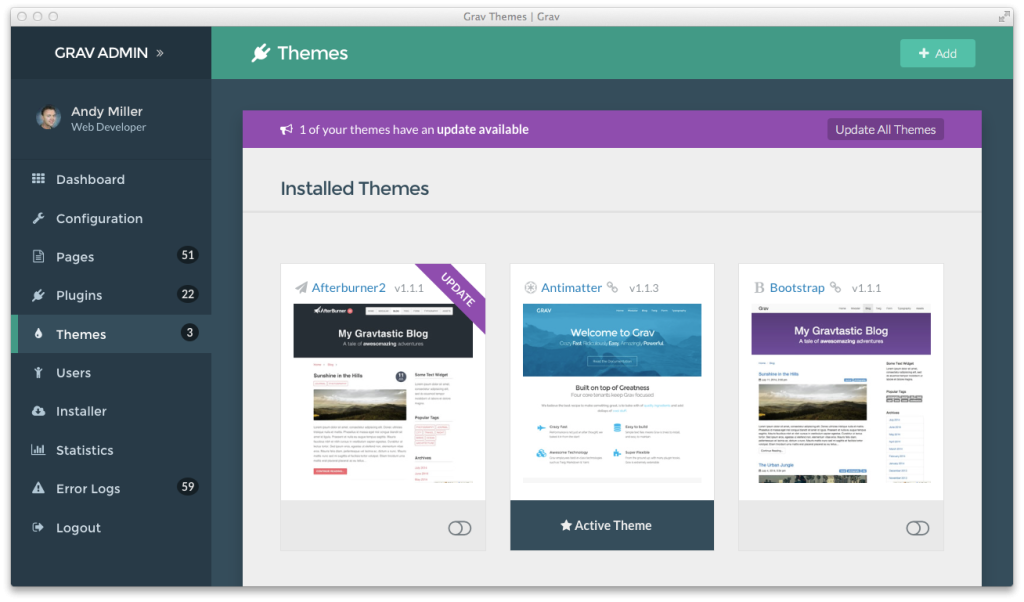The width and height of the screenshot is (1024, 602).
Task: Open Users menu item
Action: click(111, 372)
